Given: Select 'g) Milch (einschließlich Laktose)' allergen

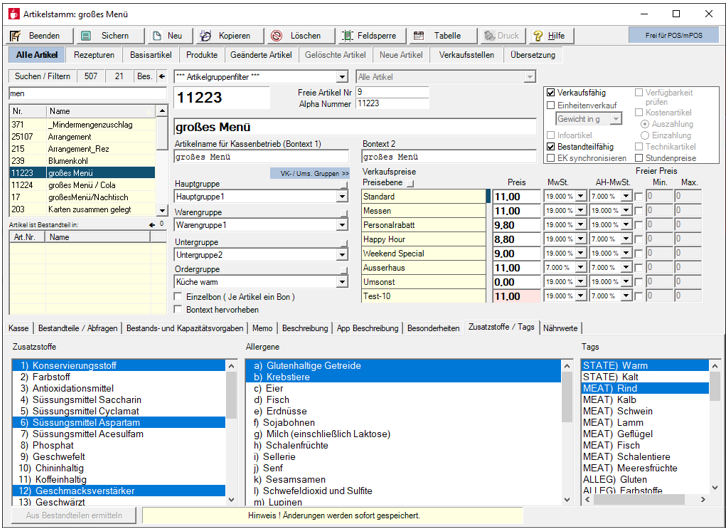Looking at the screenshot, I should point(403,434).
